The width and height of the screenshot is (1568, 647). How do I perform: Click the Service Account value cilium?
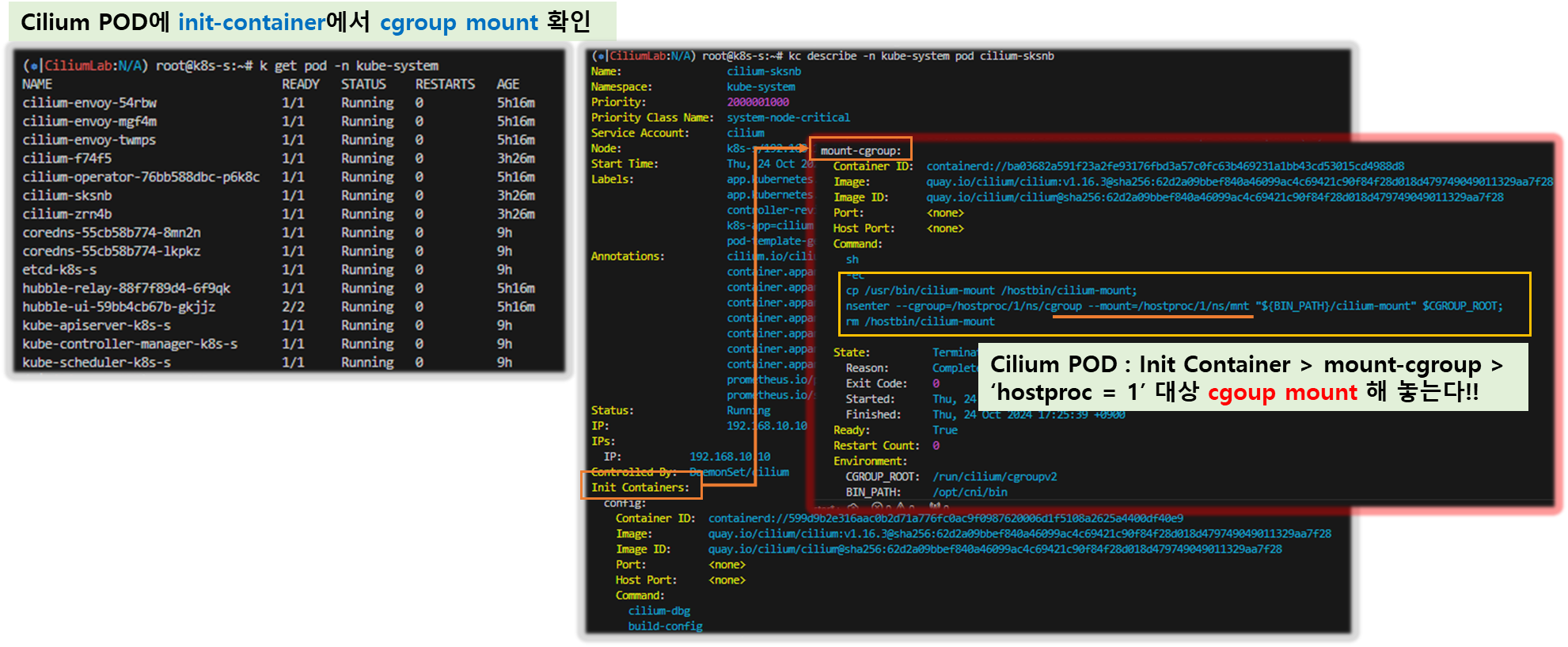coord(746,133)
